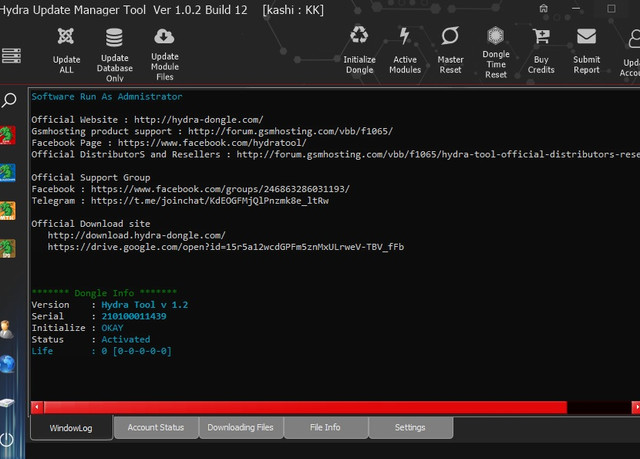Open the orange Hydra MTK module icon
The height and width of the screenshot is (459, 640).
pos(8,211)
